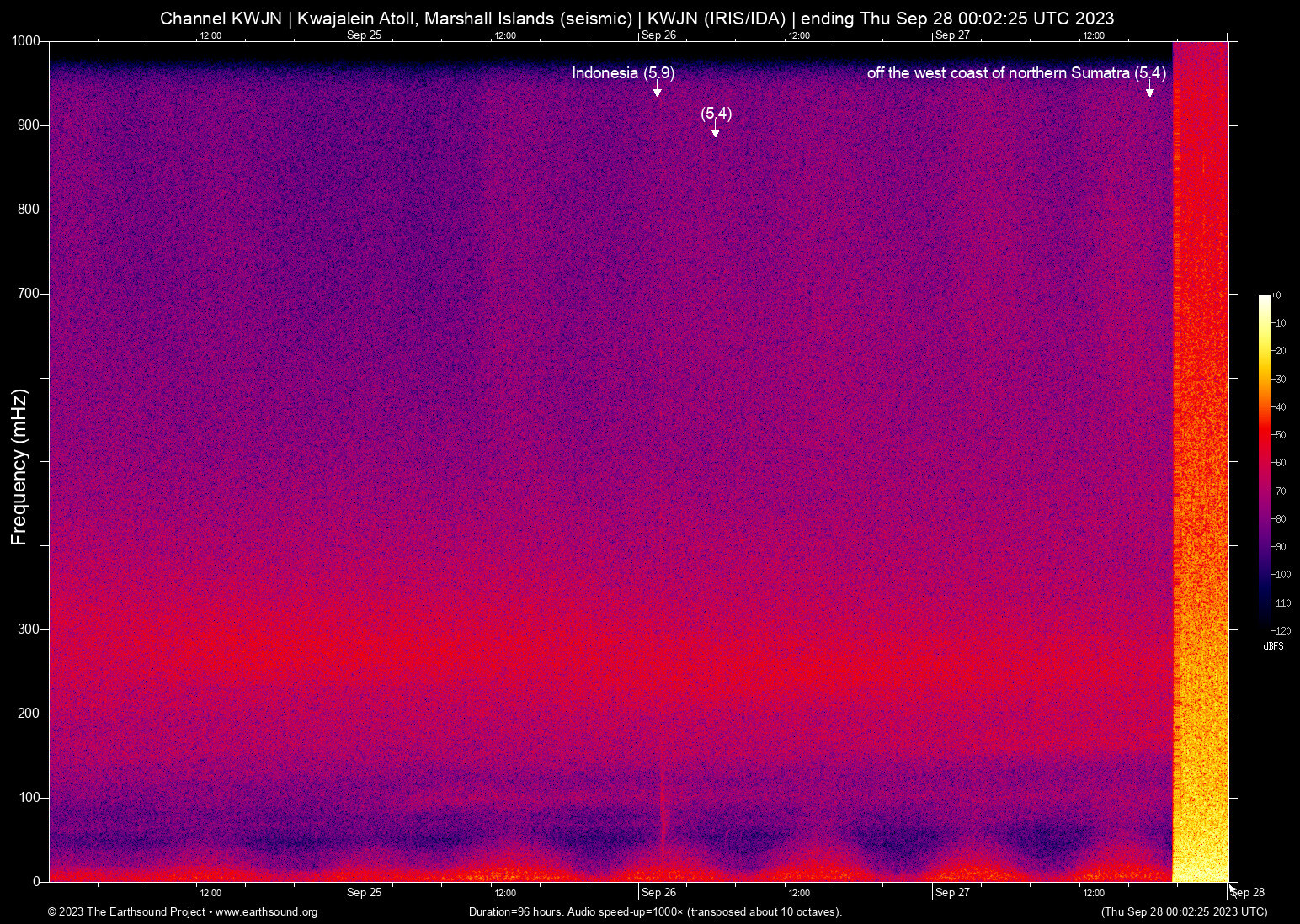Select the "-100" color scale label
This screenshot has width=1300, height=924.
[1281, 575]
